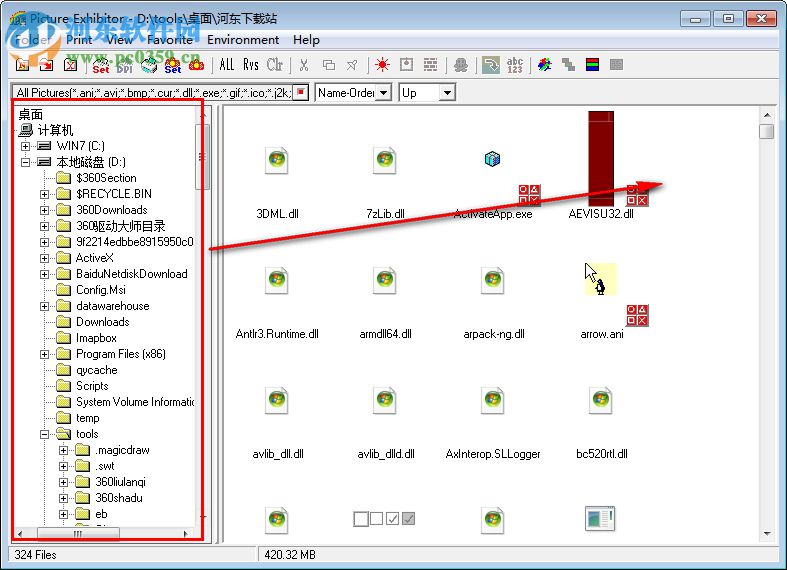The image size is (787, 570).
Task: Click the Rvs reverse selection button
Action: (251, 65)
